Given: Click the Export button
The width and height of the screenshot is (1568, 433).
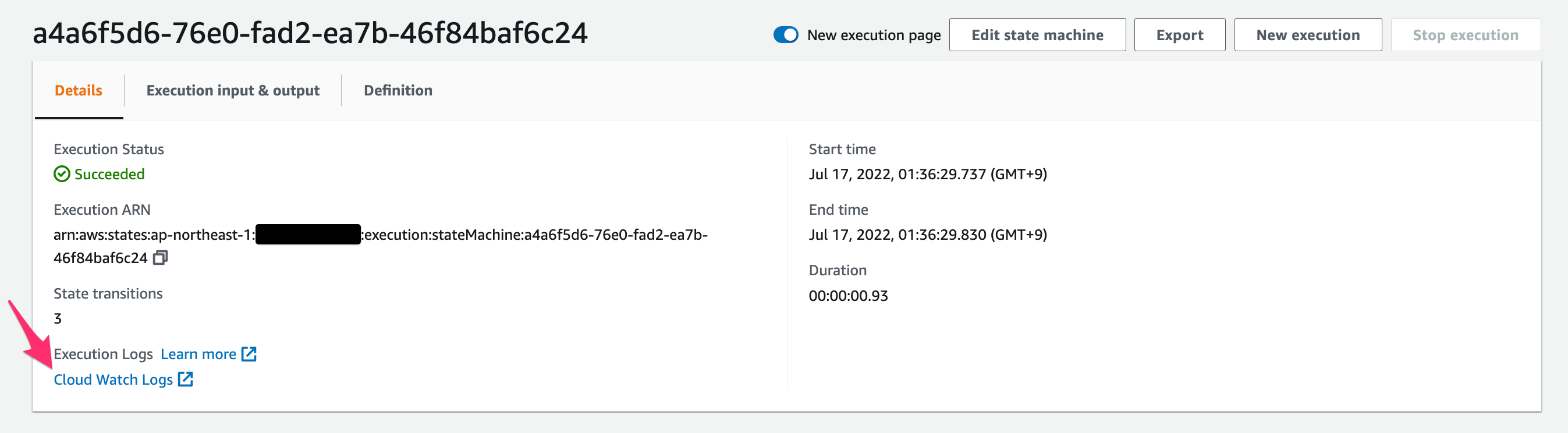Looking at the screenshot, I should coord(1180,35).
